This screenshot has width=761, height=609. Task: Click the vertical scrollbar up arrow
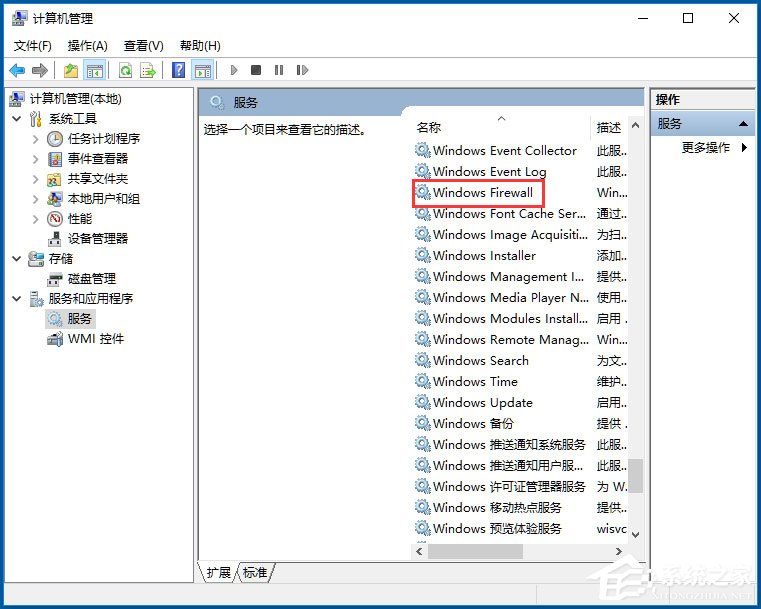tap(636, 125)
